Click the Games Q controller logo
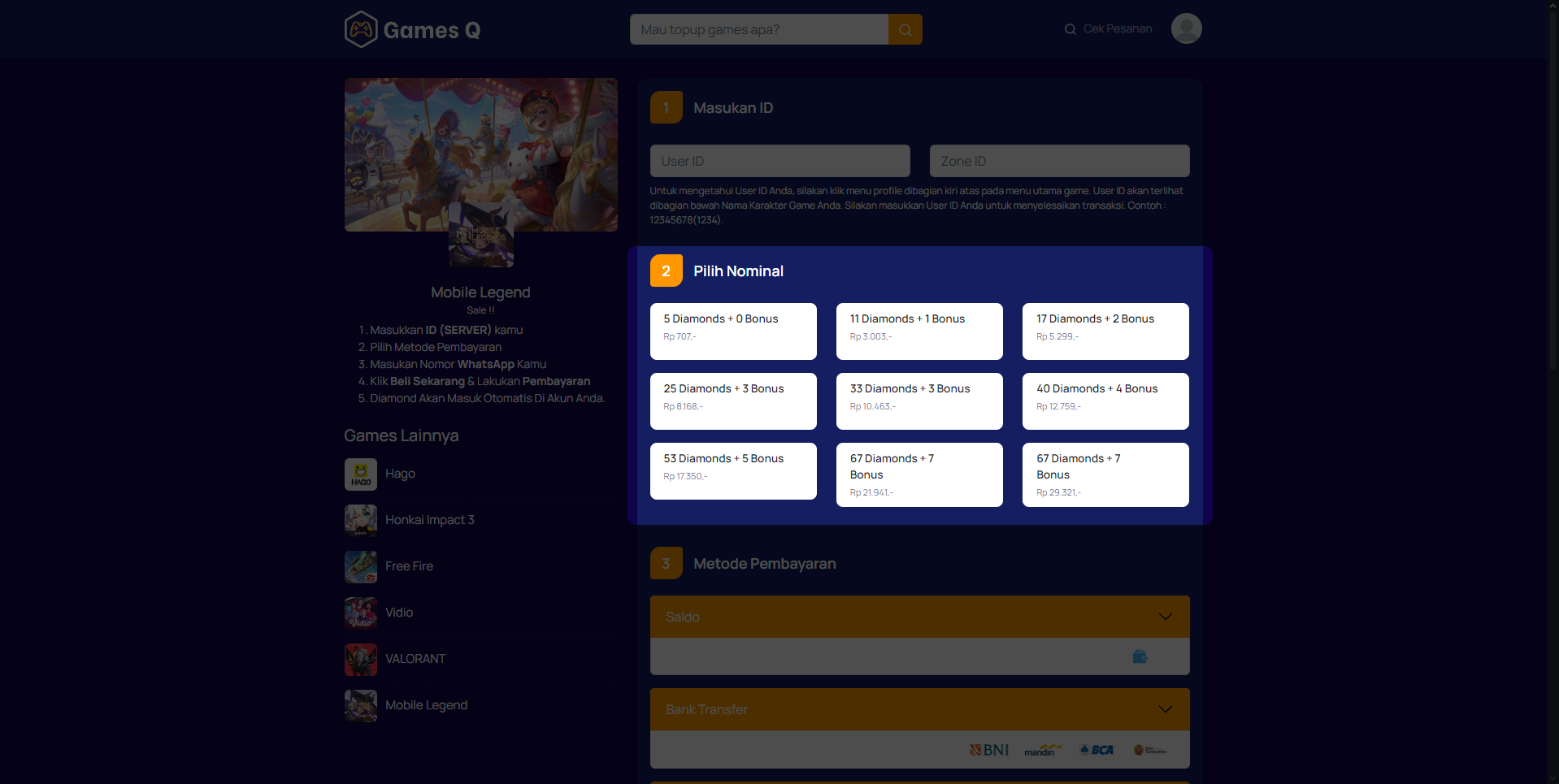 click(x=361, y=29)
